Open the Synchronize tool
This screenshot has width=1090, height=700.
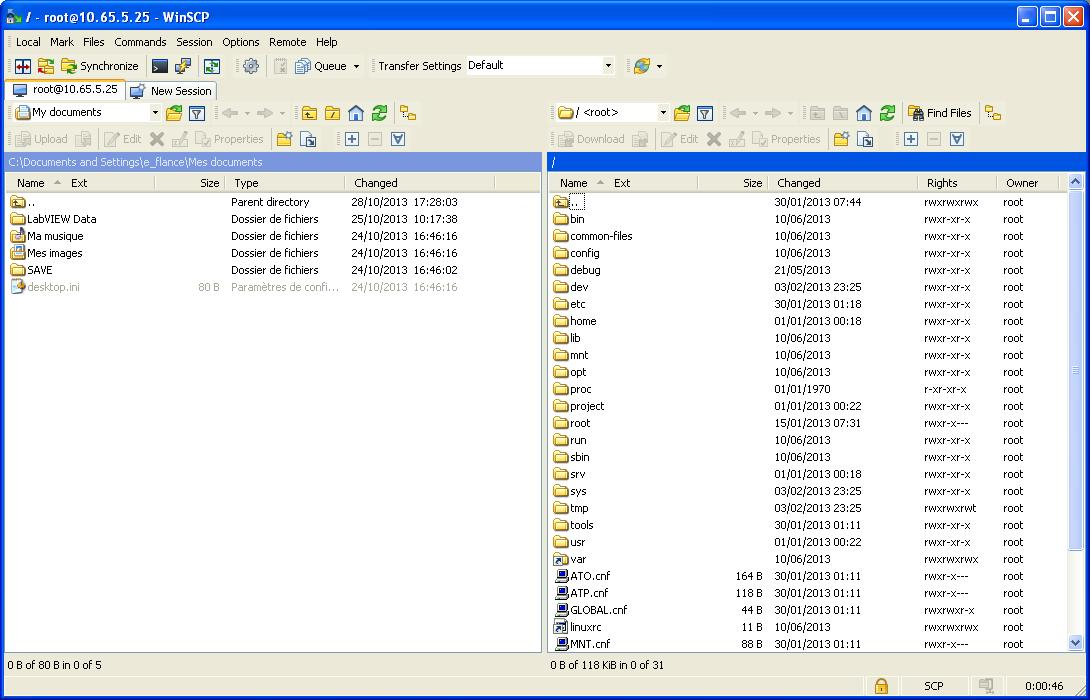pos(99,66)
